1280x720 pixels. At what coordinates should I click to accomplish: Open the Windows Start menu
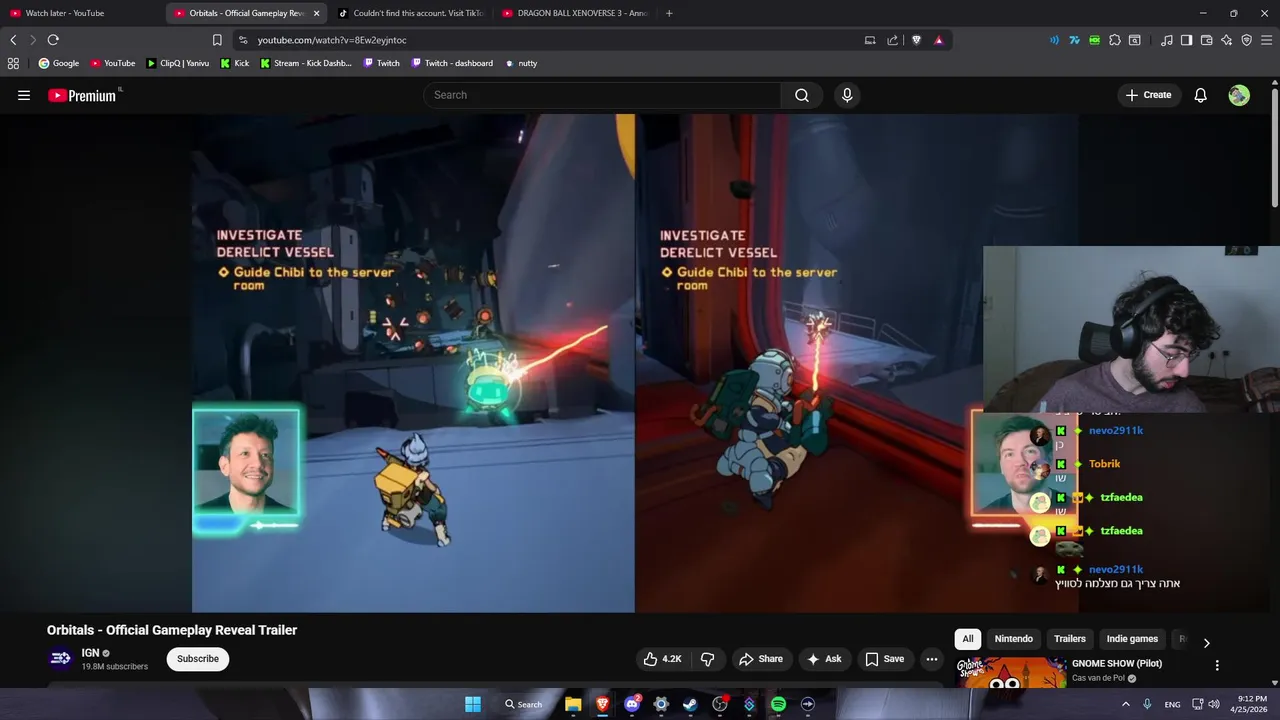pyautogui.click(x=473, y=704)
